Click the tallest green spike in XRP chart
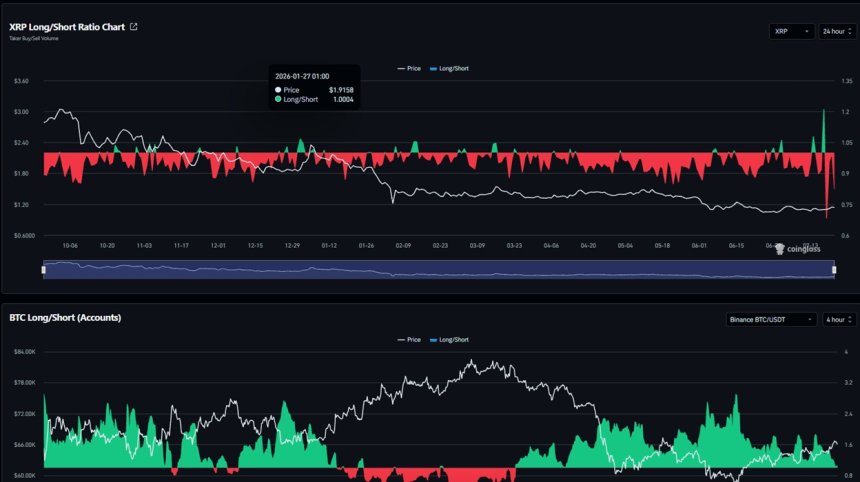Screen dimensions: 860x482 pyautogui.click(x=823, y=131)
